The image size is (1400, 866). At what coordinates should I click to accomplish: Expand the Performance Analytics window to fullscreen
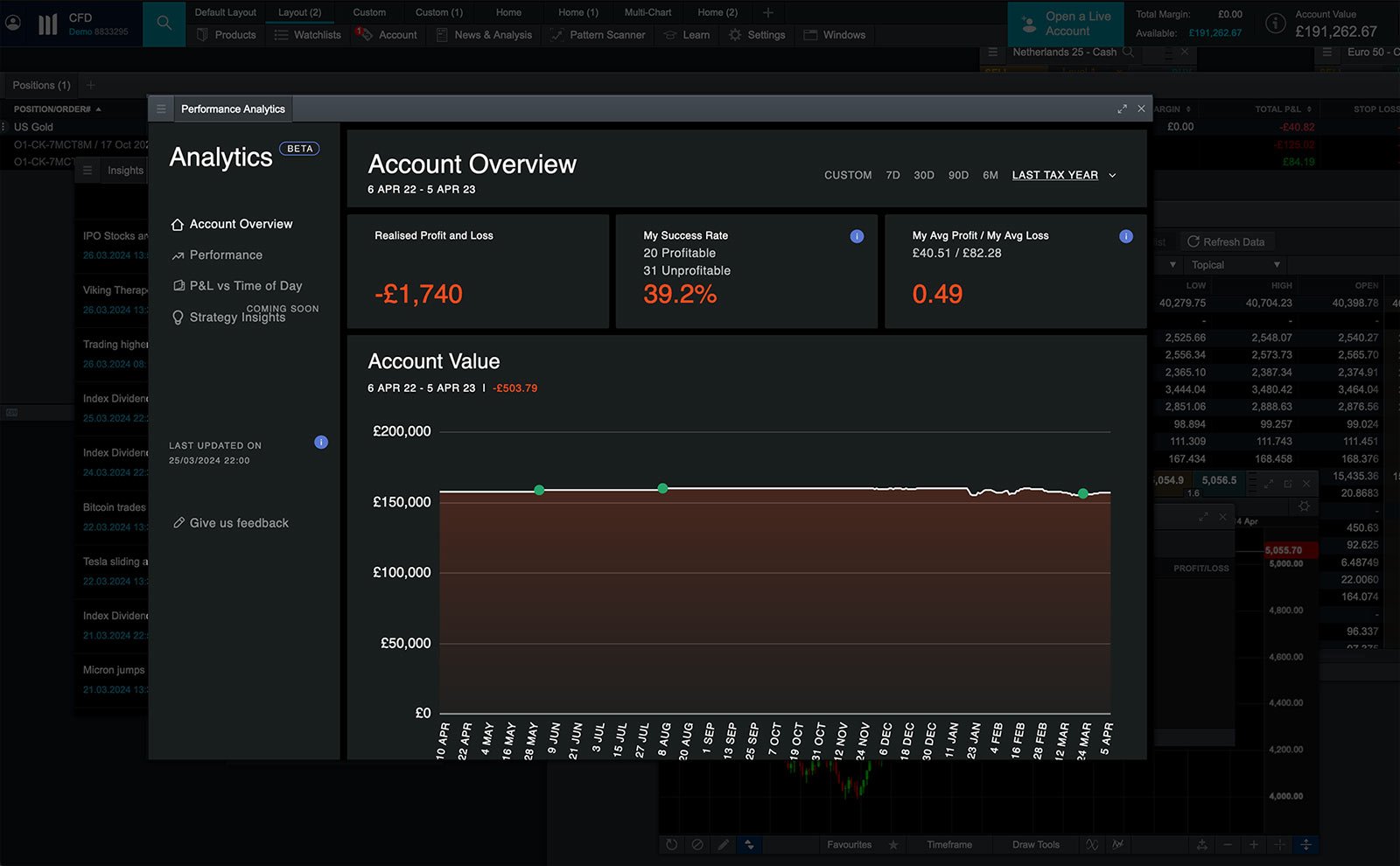1122,109
